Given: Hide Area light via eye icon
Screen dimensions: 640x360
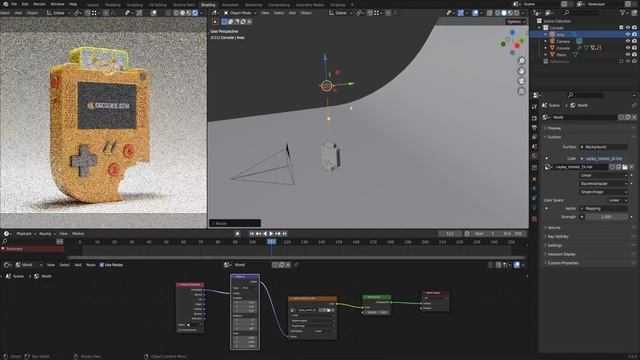Looking at the screenshot, I should (628, 34).
